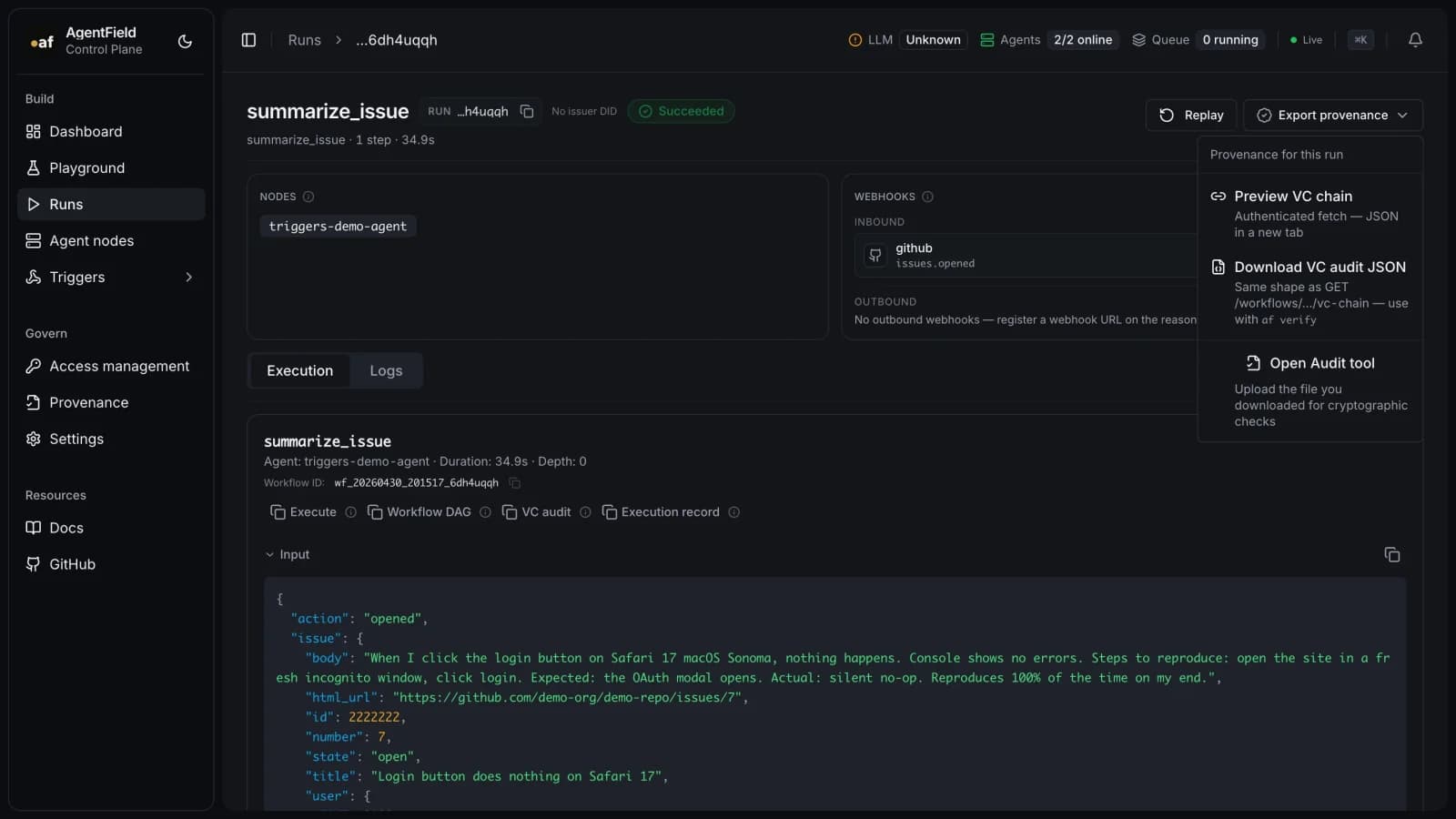This screenshot has width=1456, height=819.
Task: Show VC audit info icon
Action: point(585,512)
